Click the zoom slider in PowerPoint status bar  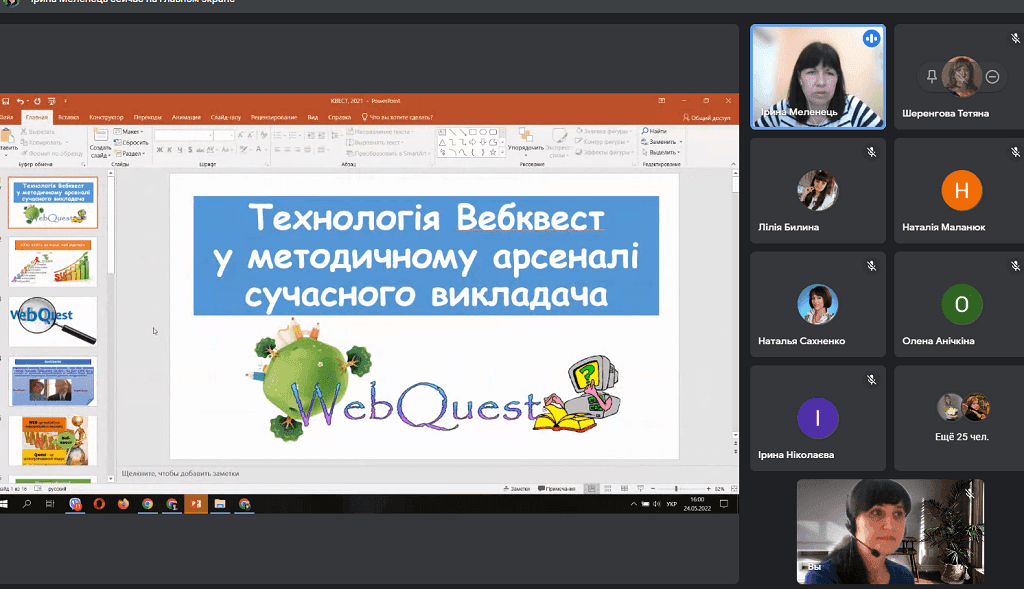point(677,488)
